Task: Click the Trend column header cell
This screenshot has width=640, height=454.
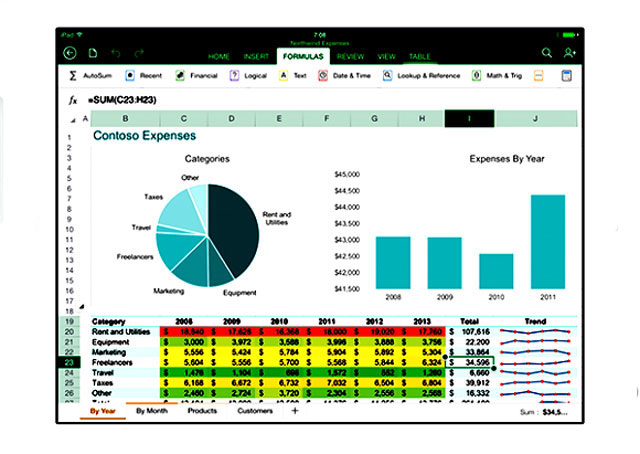Action: [x=535, y=321]
